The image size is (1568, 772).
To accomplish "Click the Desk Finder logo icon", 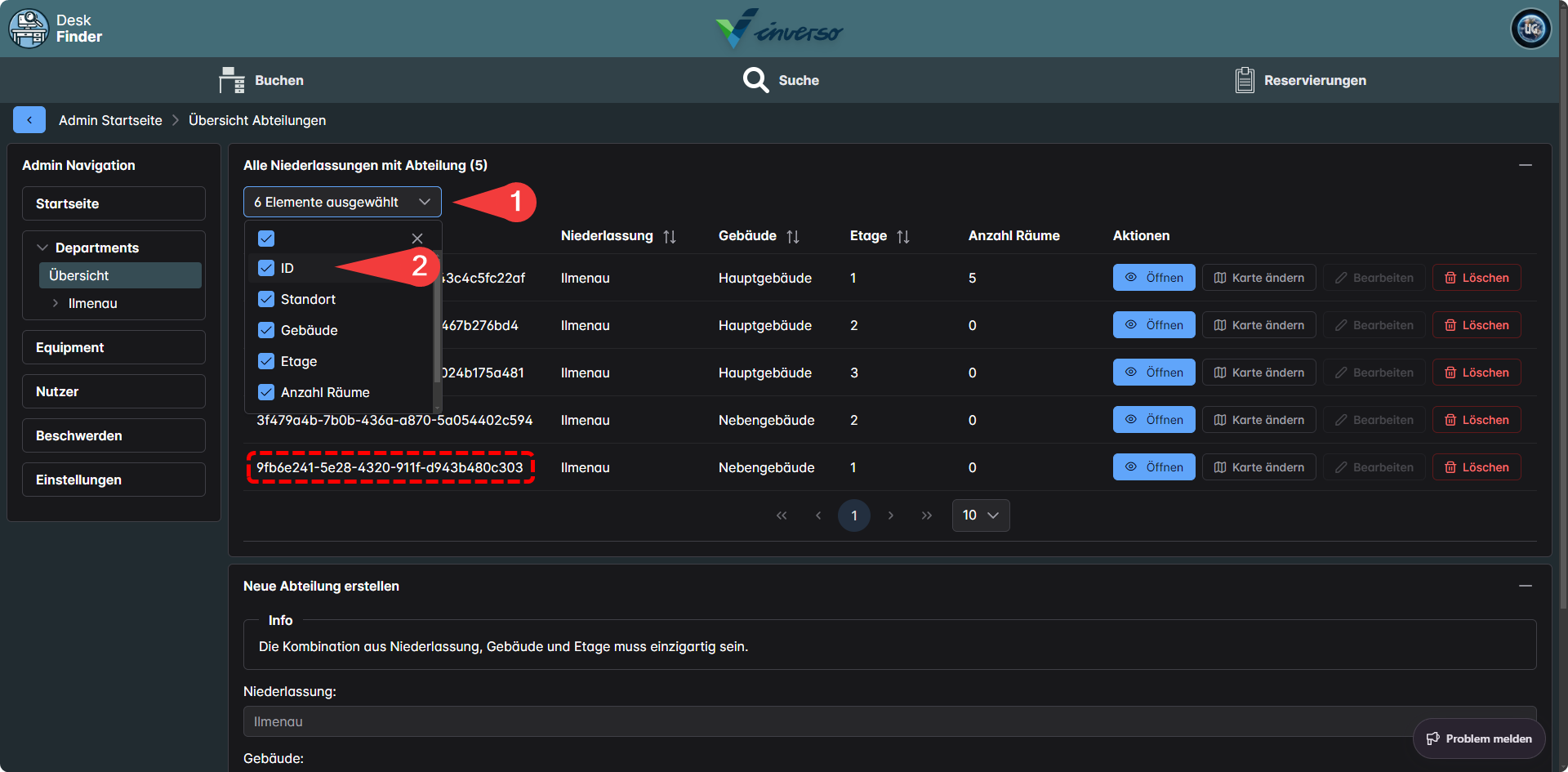I will click(29, 29).
